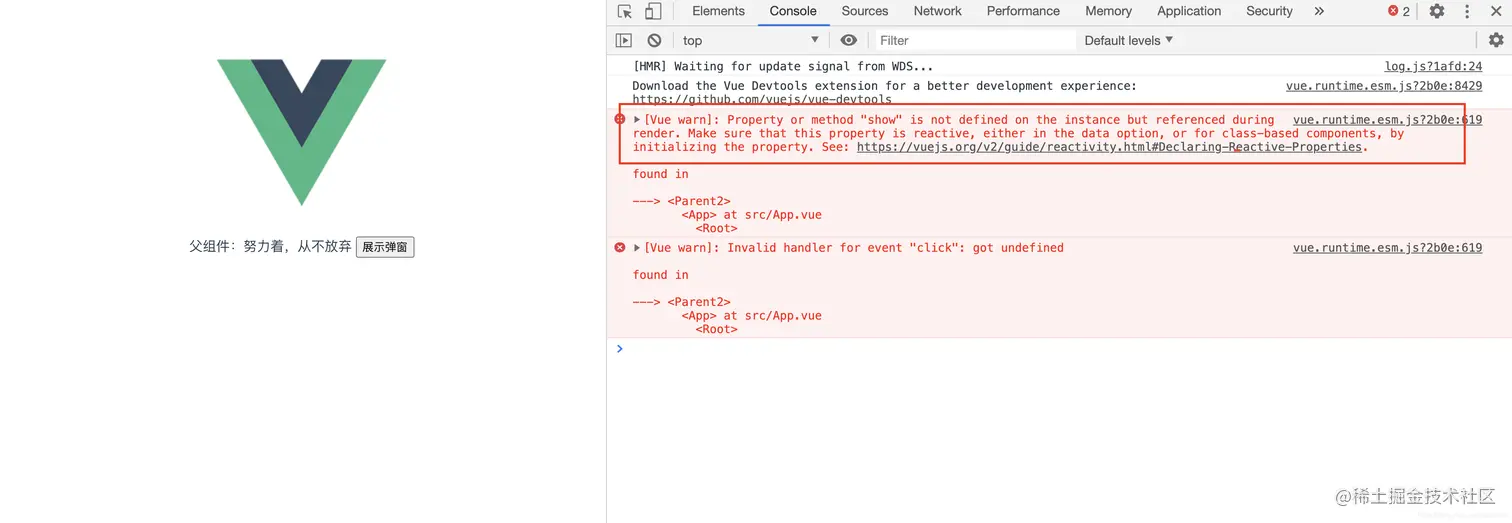Select the '[HMR] Waiting for update signal' message

pyautogui.click(x=783, y=66)
